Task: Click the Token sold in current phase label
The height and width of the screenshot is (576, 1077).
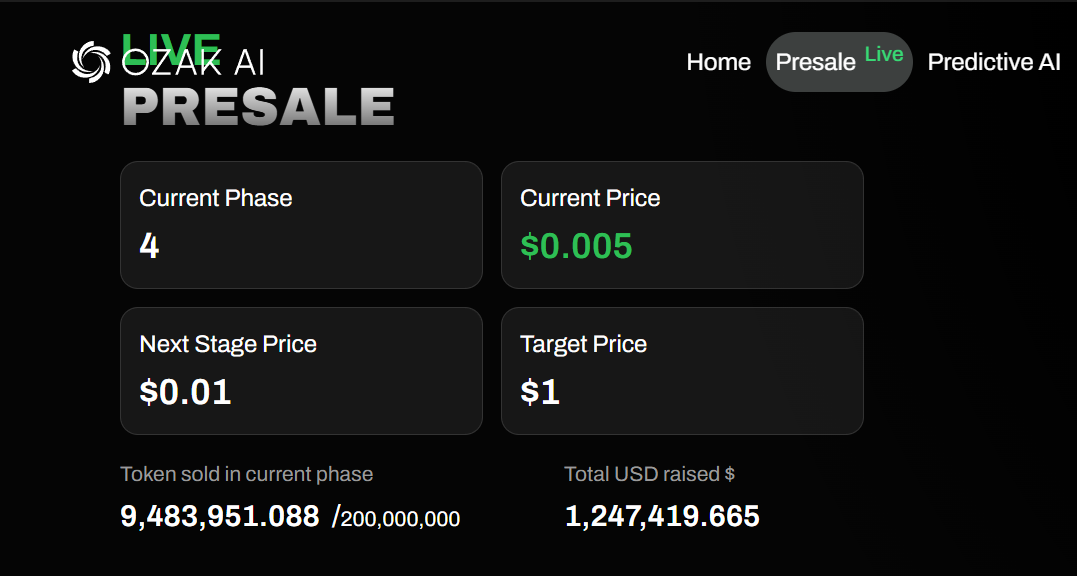Action: (247, 474)
